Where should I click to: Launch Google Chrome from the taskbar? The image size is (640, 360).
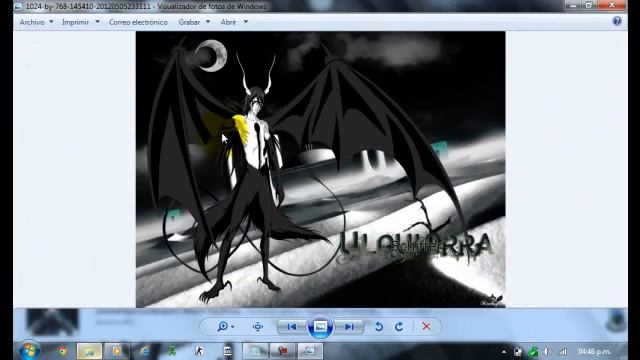click(x=62, y=351)
